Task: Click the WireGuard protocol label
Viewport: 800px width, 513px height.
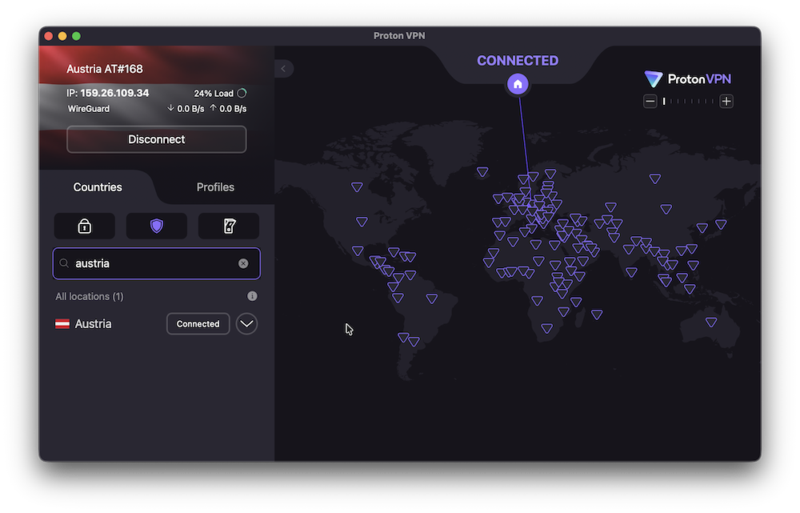Action: [89, 109]
